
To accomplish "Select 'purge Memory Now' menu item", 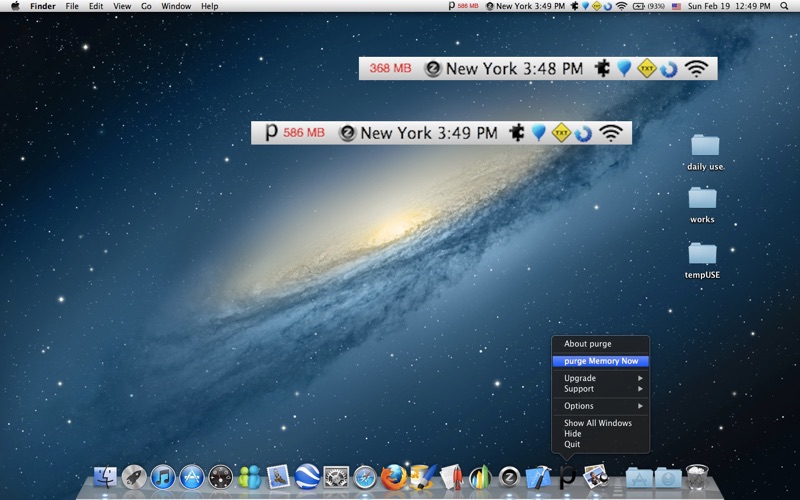I will click(x=601, y=361).
